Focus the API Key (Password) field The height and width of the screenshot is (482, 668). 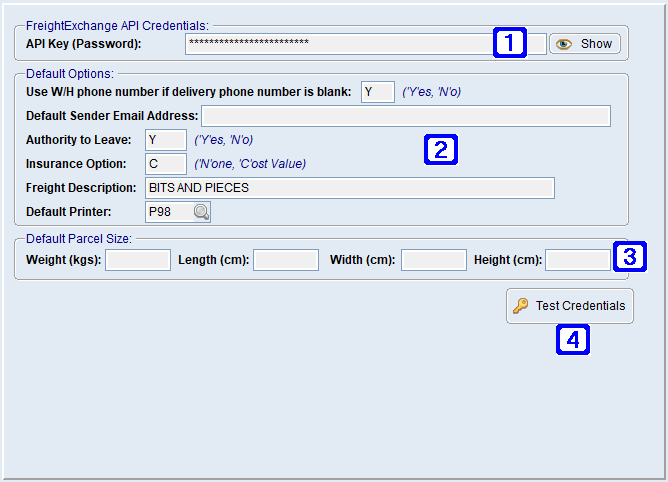tap(366, 44)
